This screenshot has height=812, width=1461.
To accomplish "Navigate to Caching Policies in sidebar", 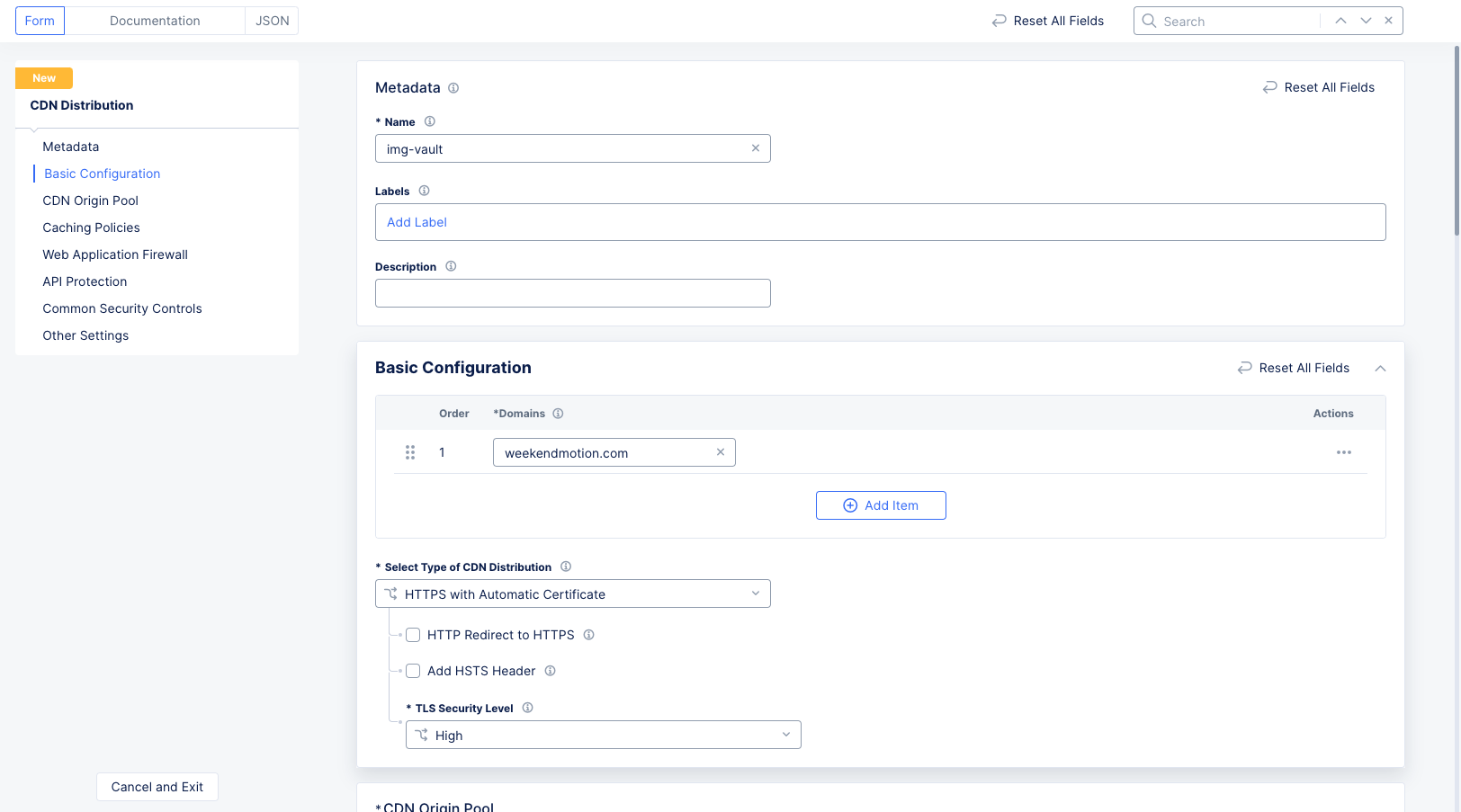I will (91, 228).
